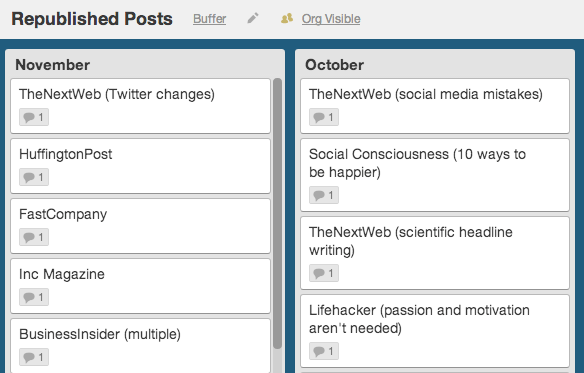The image size is (584, 373).
Task: Click the Org Visible visibility link
Action: tap(331, 19)
